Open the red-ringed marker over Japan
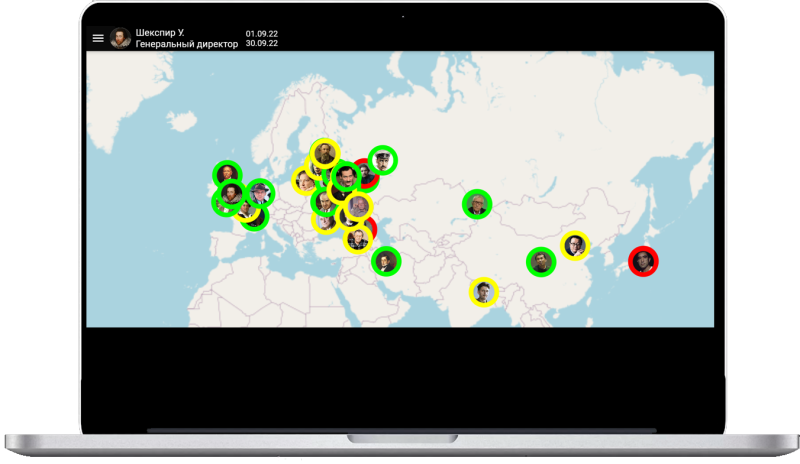800x464 pixels. coord(643,261)
